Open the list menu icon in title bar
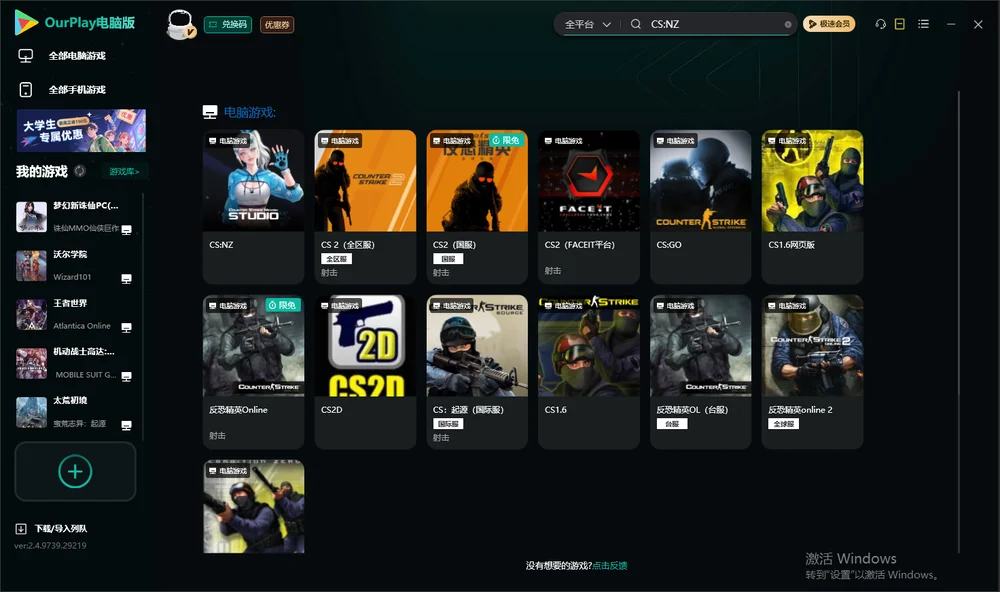The image size is (1000, 592). 923,24
